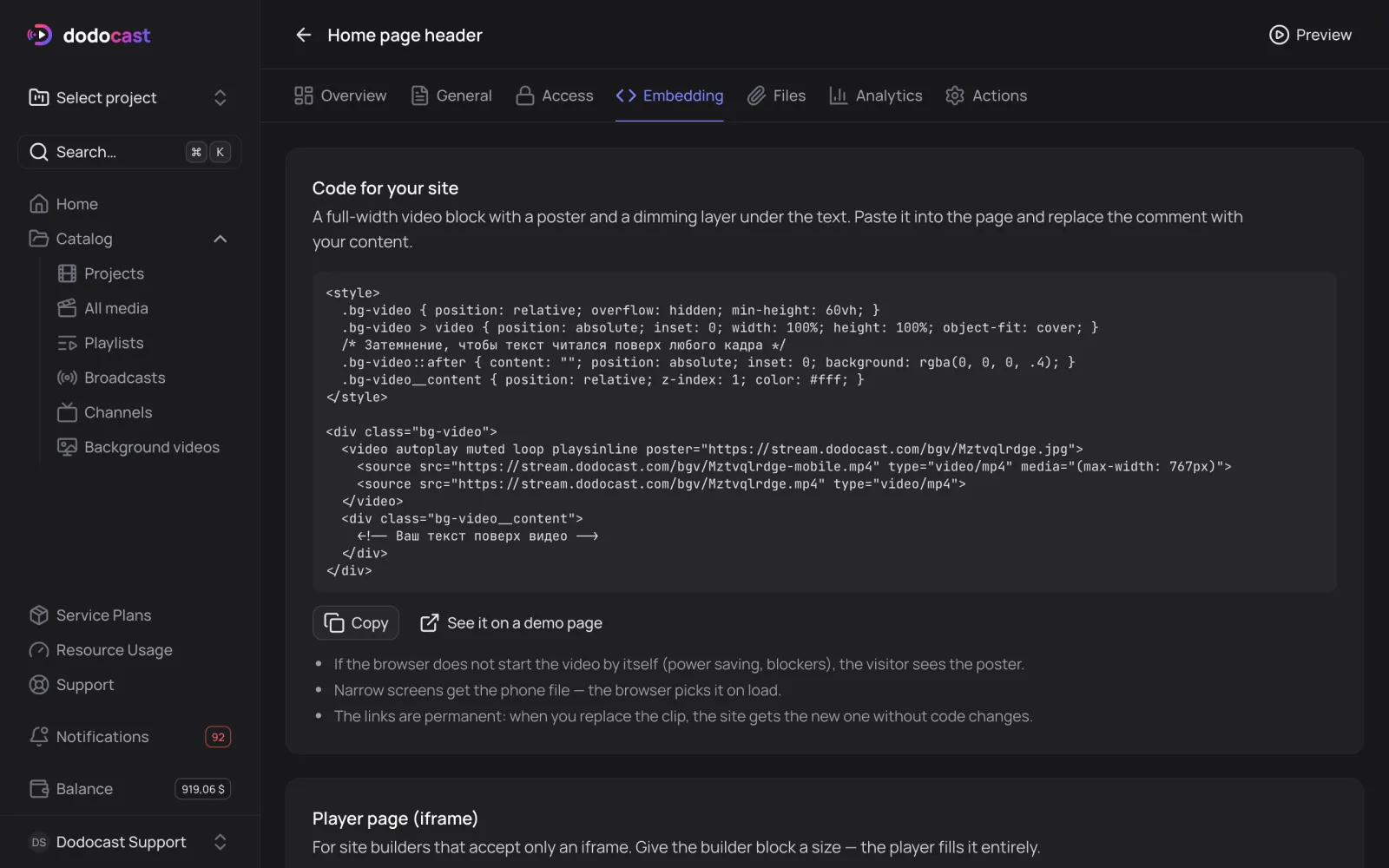Open See it on a demo page link
The height and width of the screenshot is (868, 1389).
click(511, 623)
